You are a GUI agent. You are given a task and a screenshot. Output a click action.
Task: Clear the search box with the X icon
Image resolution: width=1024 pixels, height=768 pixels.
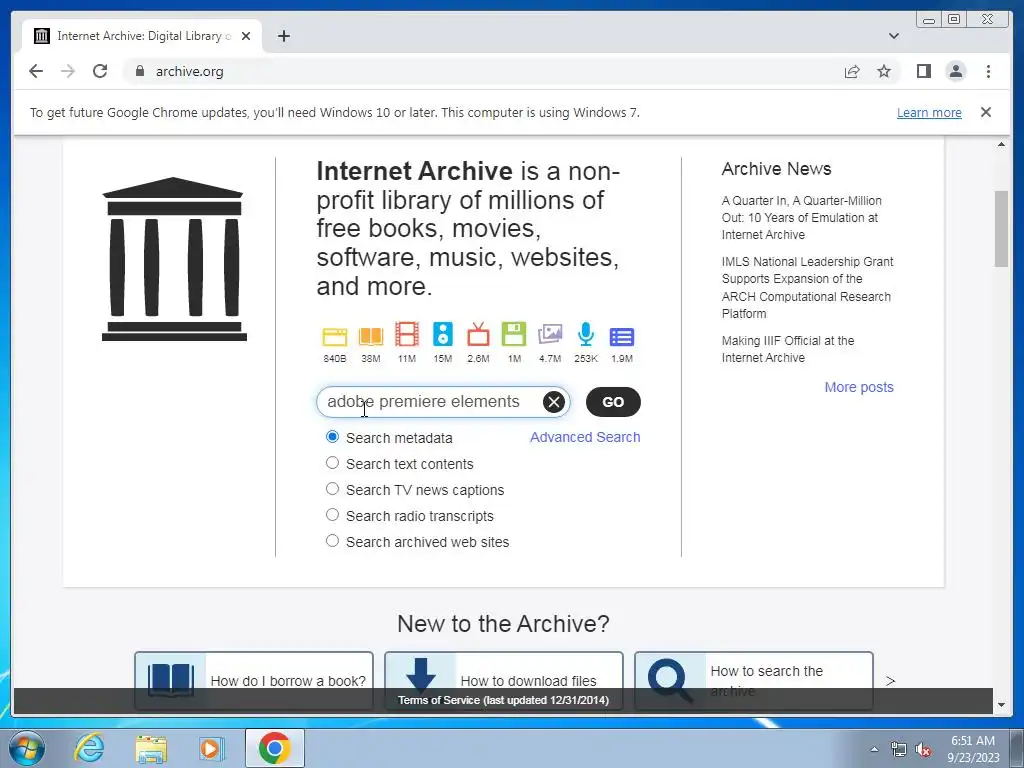click(554, 402)
